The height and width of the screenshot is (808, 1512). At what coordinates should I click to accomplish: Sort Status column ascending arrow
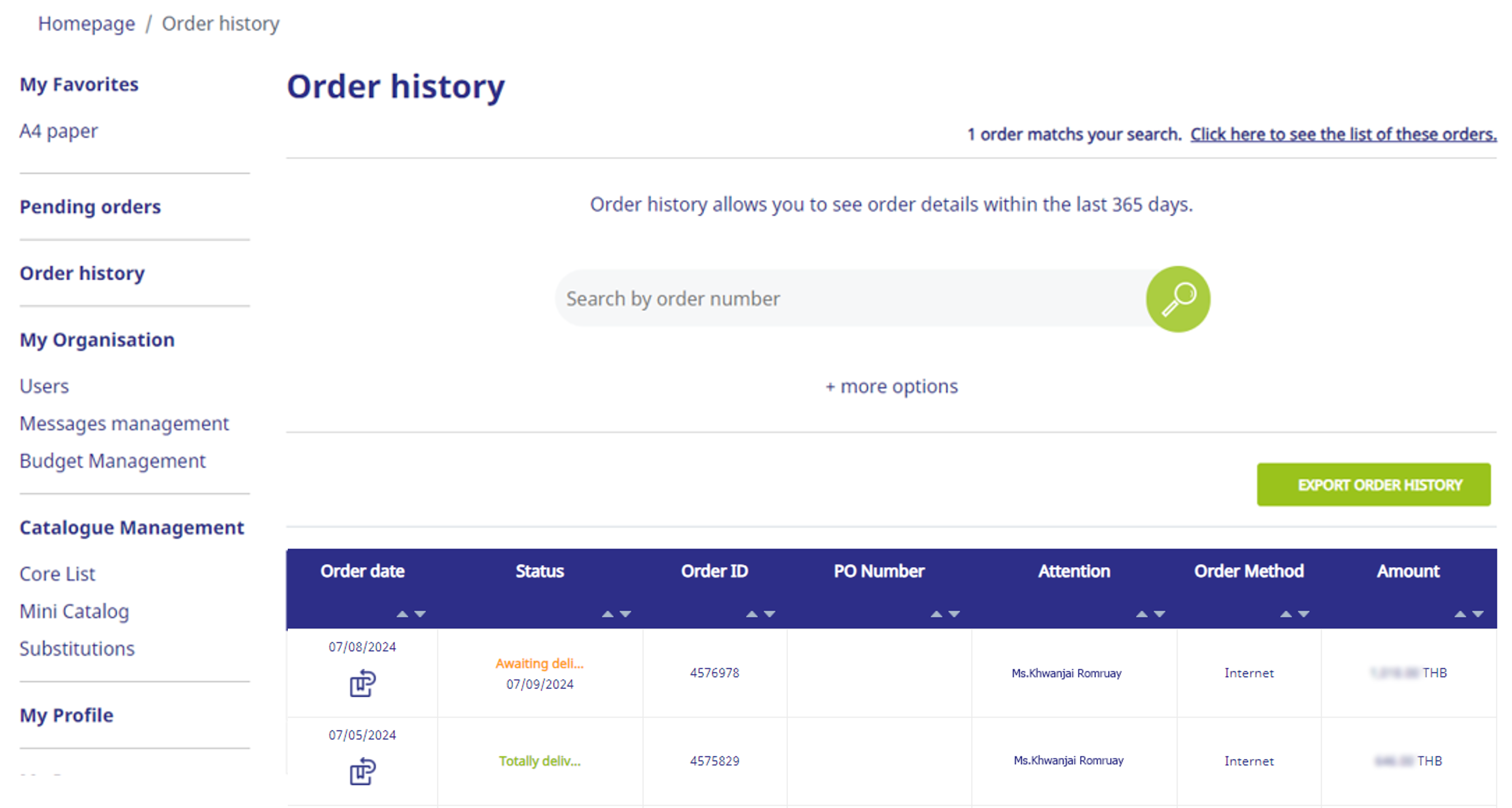608,614
